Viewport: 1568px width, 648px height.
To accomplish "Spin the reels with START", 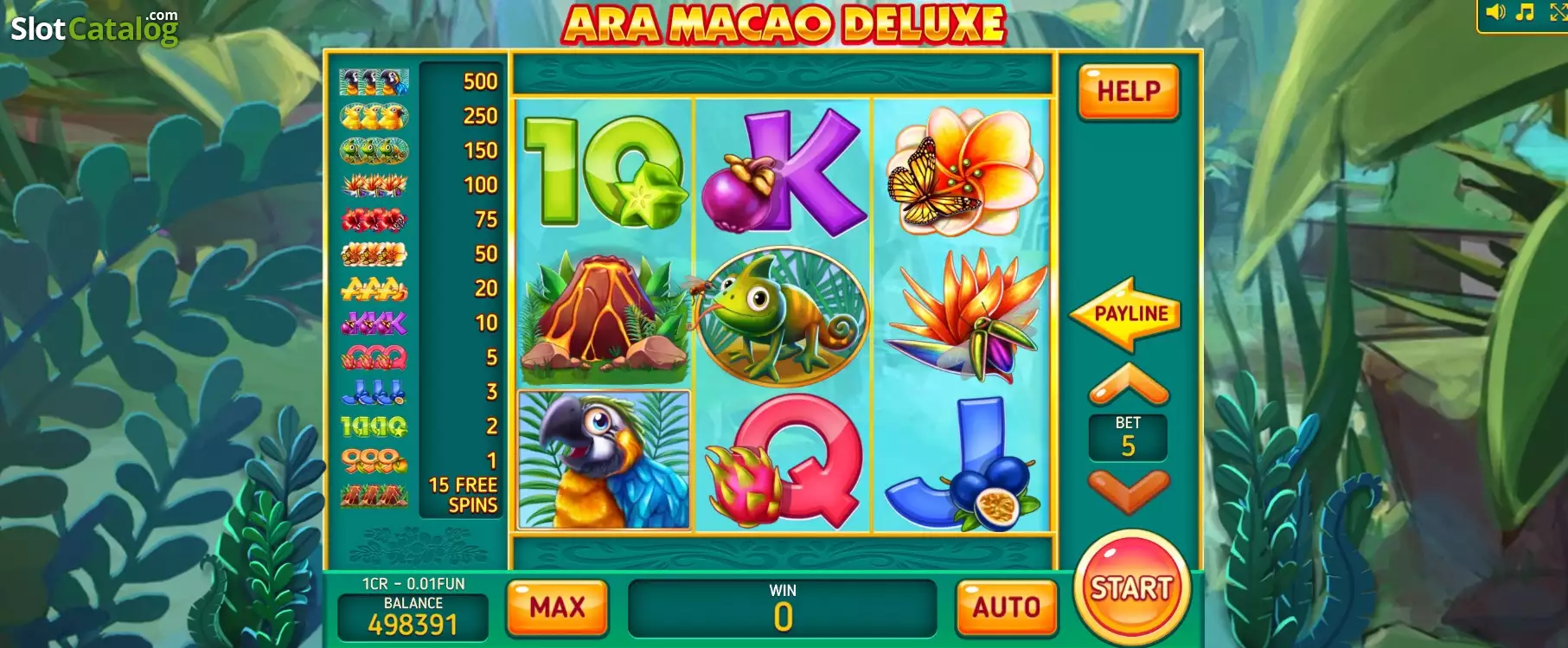I will click(x=1132, y=588).
